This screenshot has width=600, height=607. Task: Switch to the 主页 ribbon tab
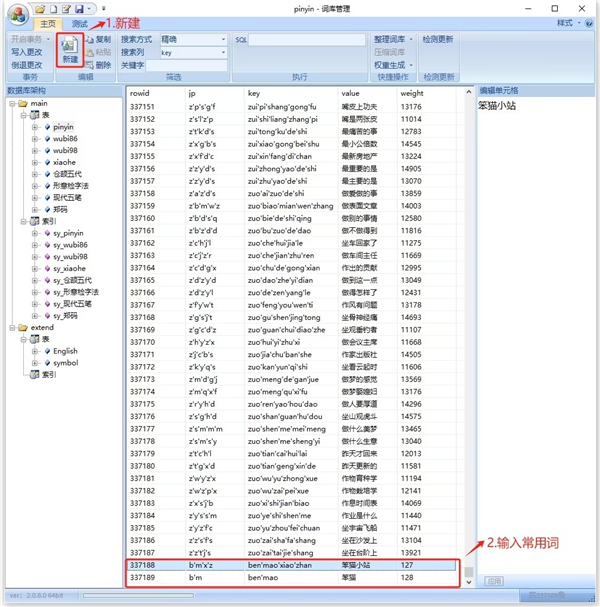coord(46,23)
